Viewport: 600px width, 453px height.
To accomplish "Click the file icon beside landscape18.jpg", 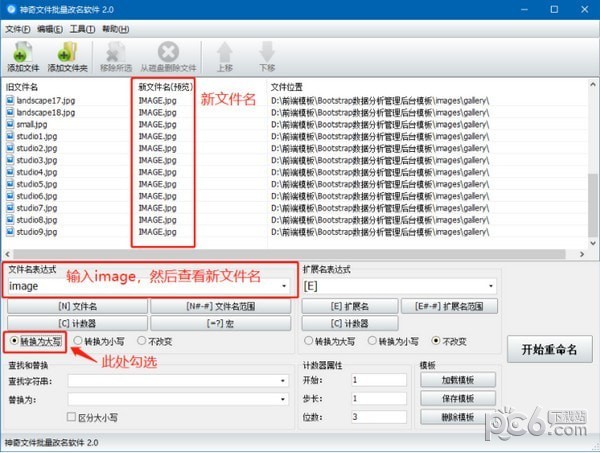I will pos(10,112).
